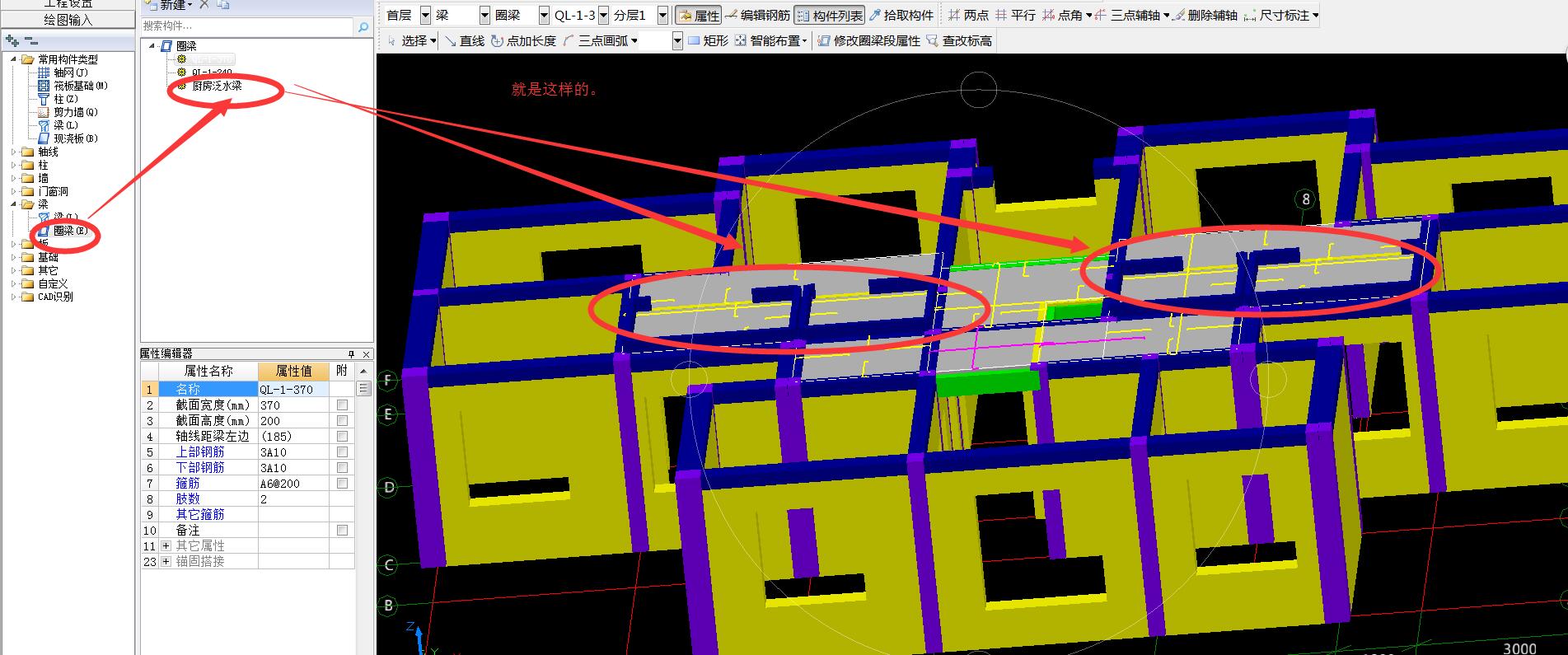
Task: Close the 属性编辑器 panel
Action: tap(367, 353)
